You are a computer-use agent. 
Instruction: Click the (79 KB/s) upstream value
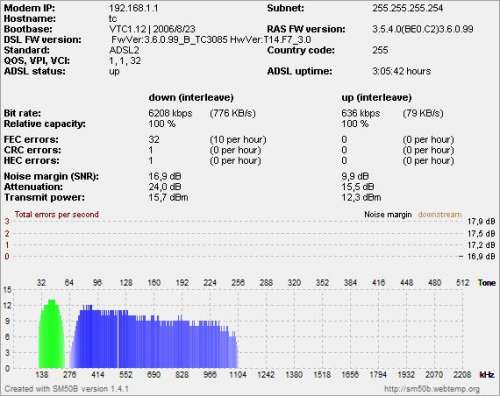click(x=423, y=113)
